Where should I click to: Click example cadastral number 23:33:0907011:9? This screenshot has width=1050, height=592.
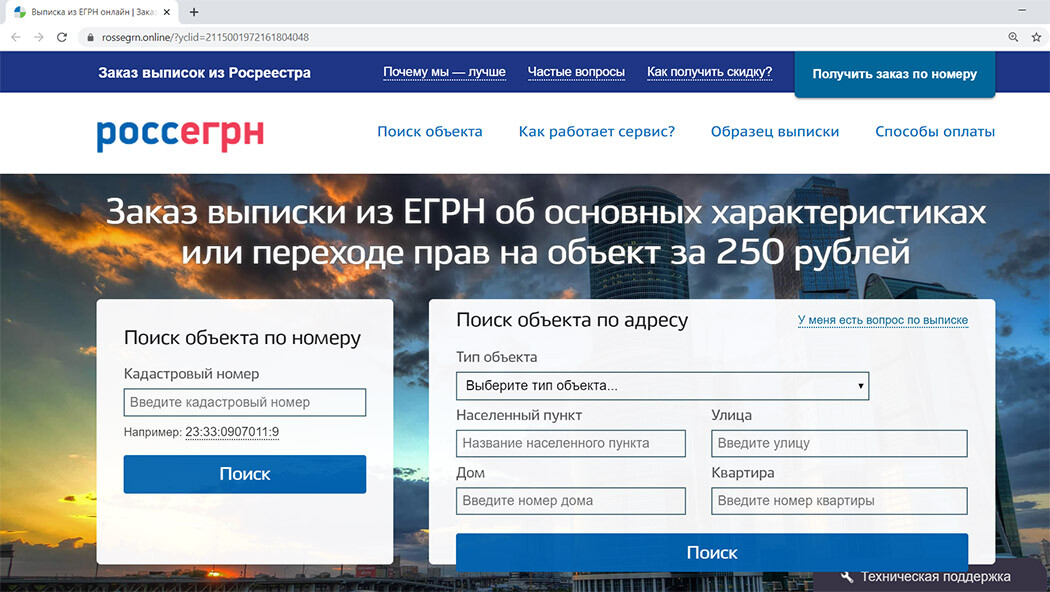click(232, 432)
